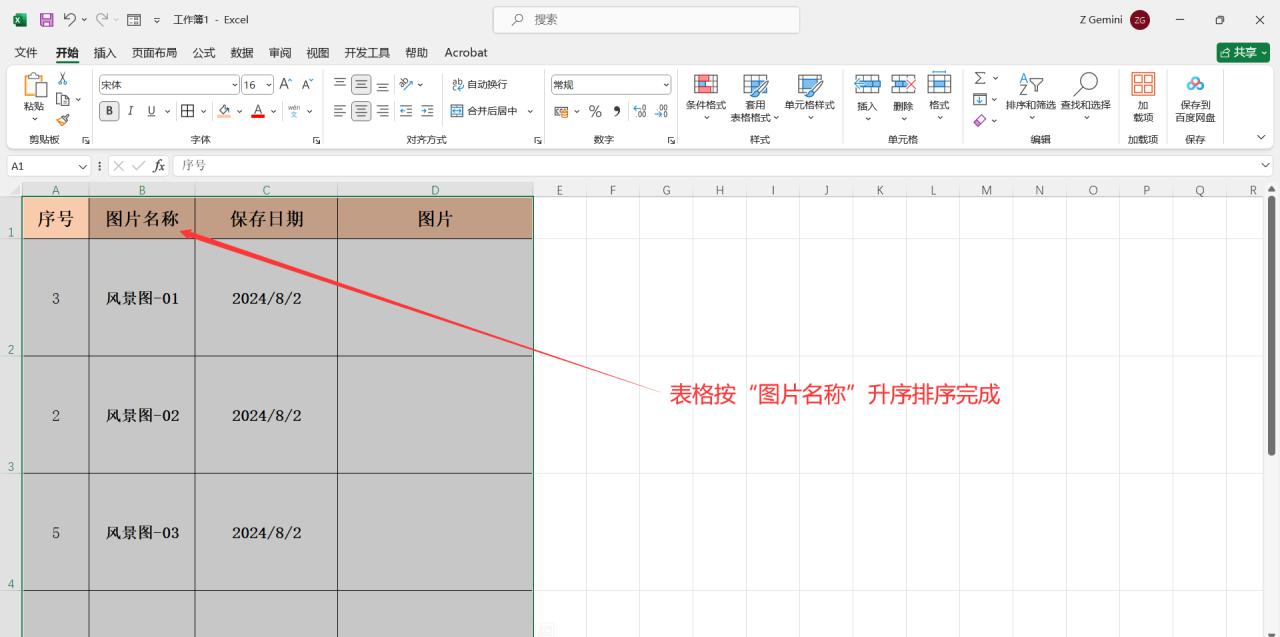Viewport: 1280px width, 637px height.
Task: Click the Fill down arrow icon
Action: 980,99
